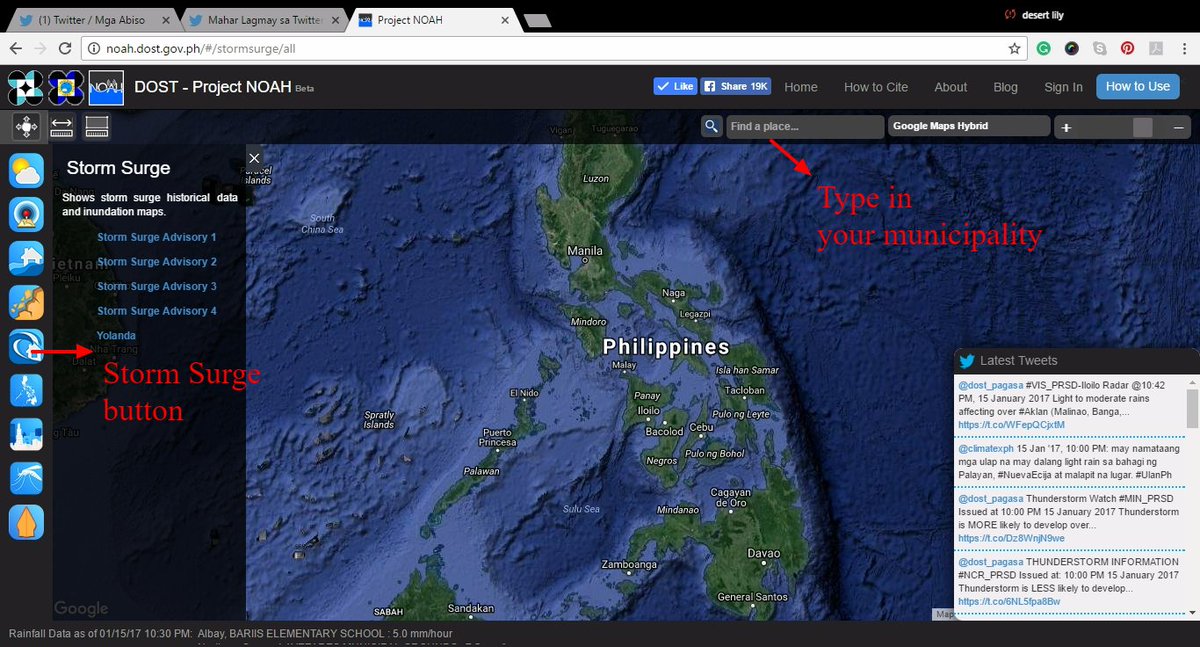
Task: Open Storm Surge Advisory 1
Action: pyautogui.click(x=157, y=237)
